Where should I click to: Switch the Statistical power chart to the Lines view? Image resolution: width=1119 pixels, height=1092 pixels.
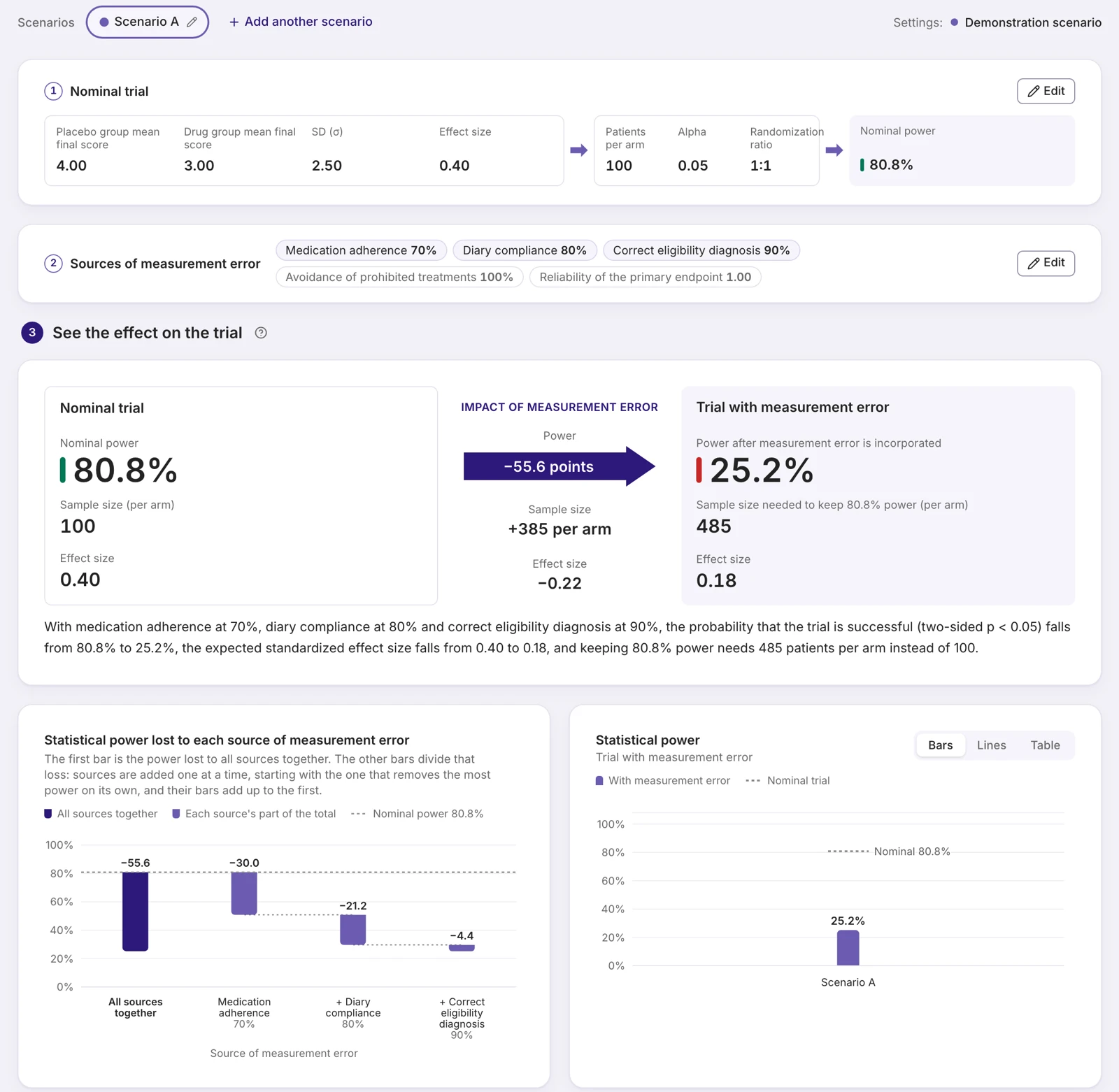pyautogui.click(x=991, y=745)
